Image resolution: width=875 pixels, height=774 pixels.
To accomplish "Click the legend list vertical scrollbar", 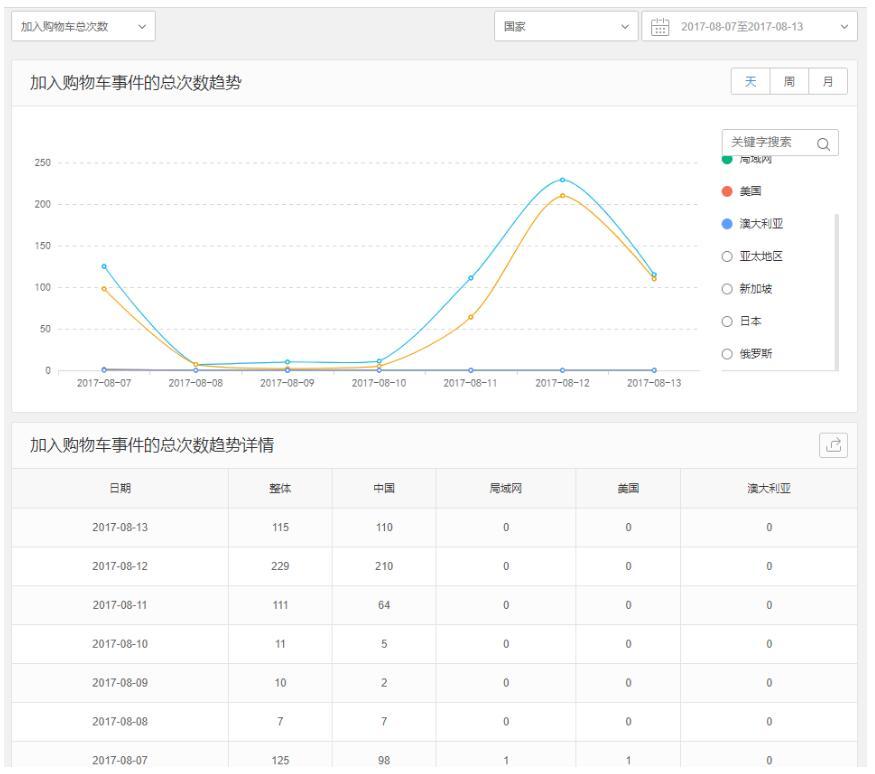I will 836,292.
